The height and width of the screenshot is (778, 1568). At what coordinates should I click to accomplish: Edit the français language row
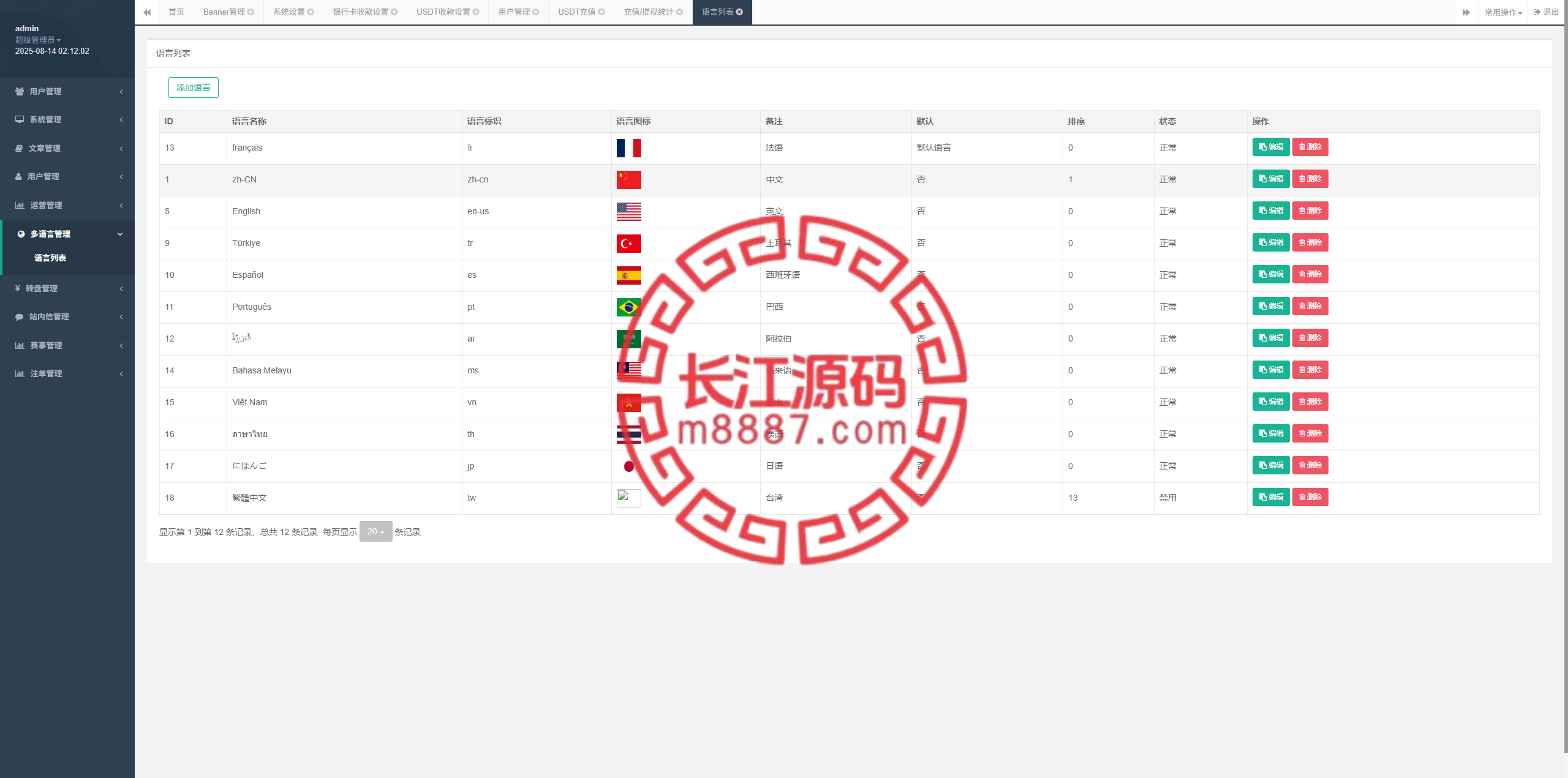coord(1271,147)
